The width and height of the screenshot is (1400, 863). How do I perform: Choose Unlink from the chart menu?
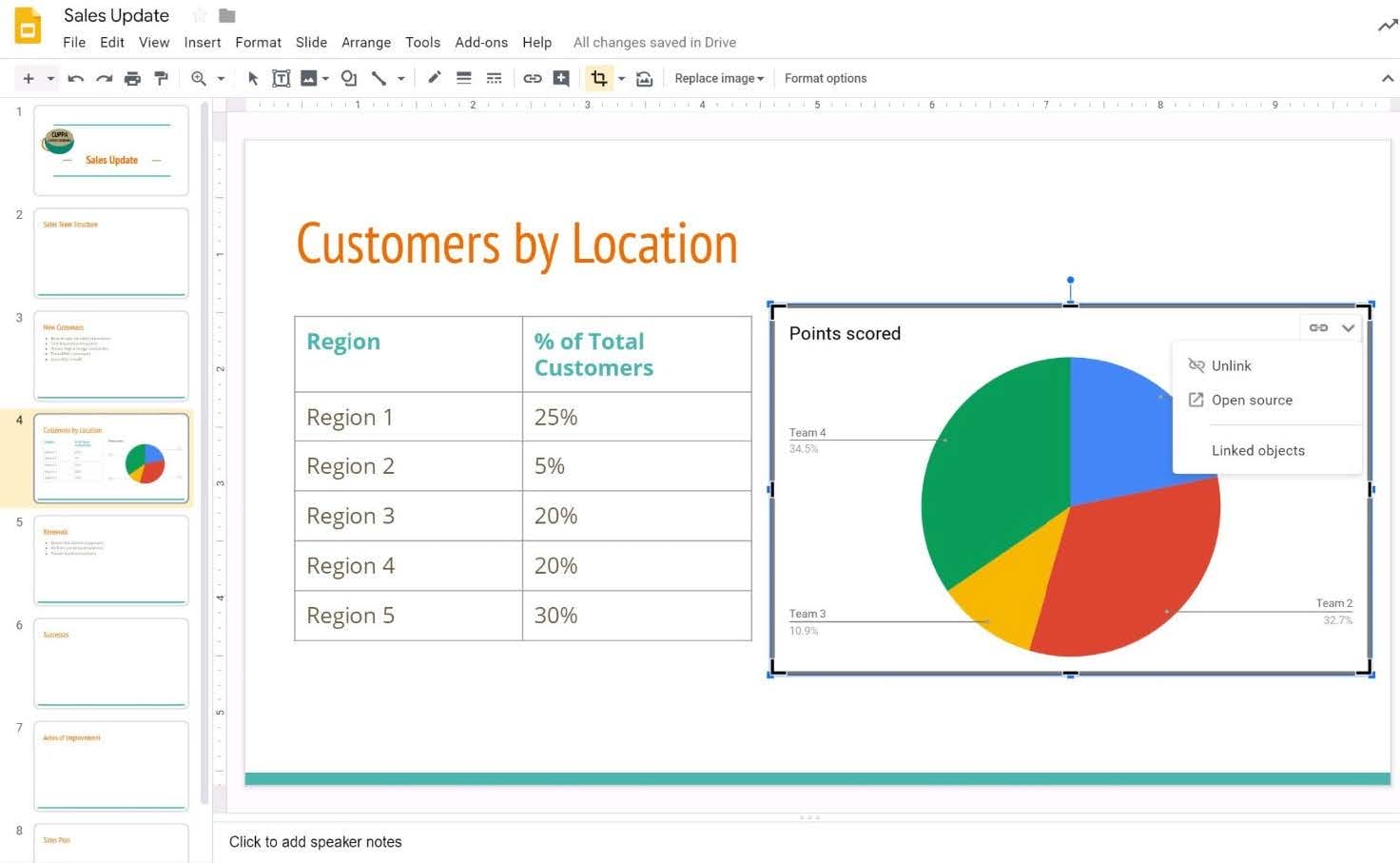point(1268,365)
